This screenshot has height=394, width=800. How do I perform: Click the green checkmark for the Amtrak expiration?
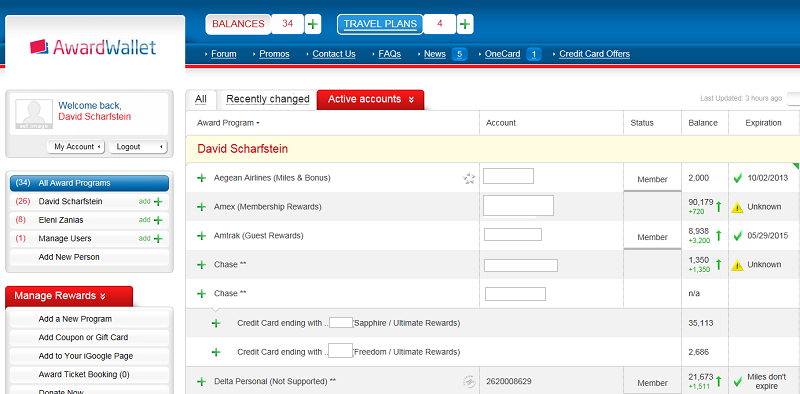[737, 236]
